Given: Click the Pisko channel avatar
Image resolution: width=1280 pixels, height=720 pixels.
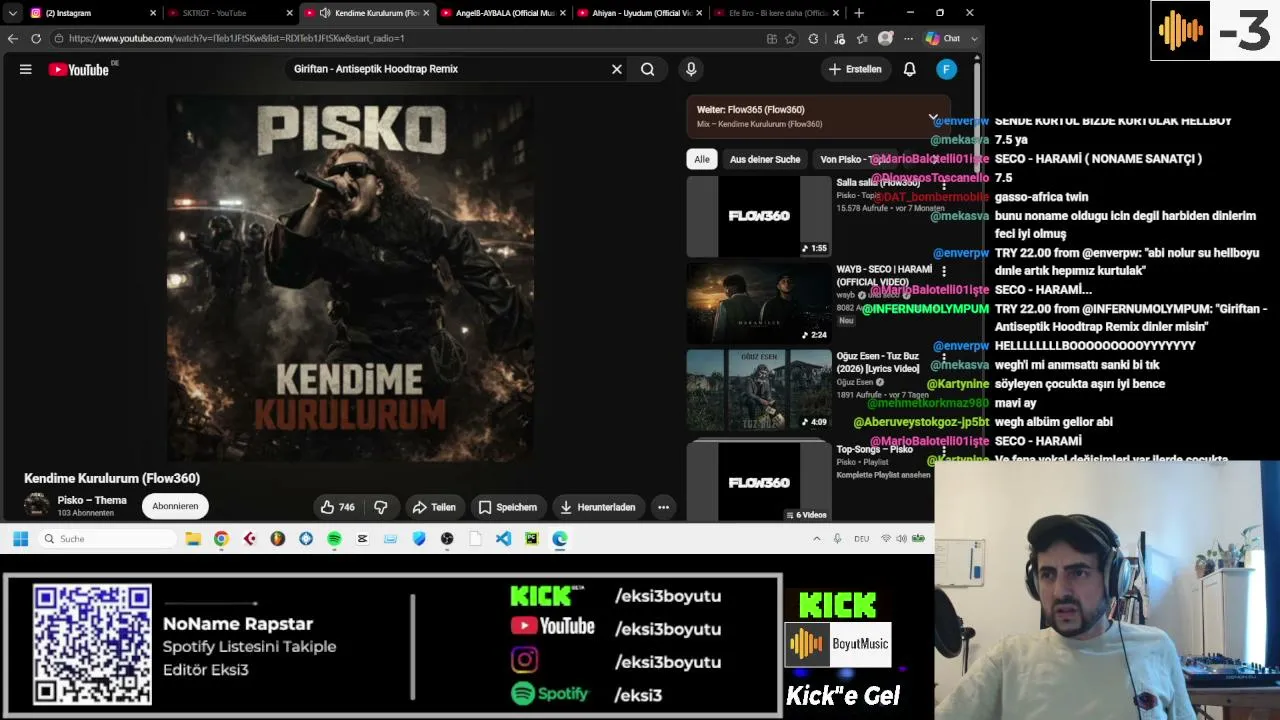Looking at the screenshot, I should pos(37,505).
